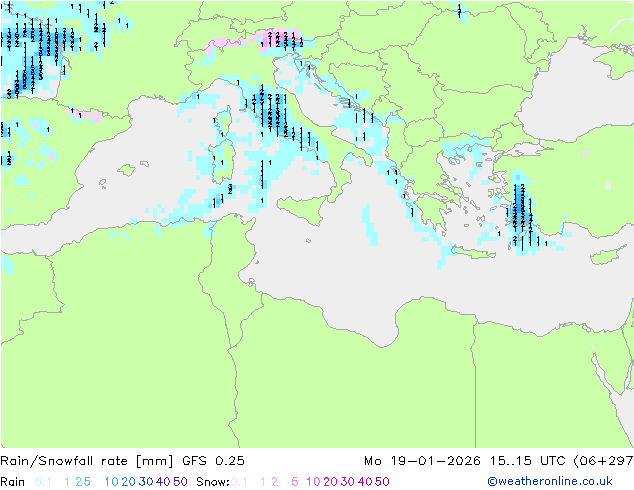634x490 pixels.
Task: Click the snow legend value 50
Action: [382, 482]
